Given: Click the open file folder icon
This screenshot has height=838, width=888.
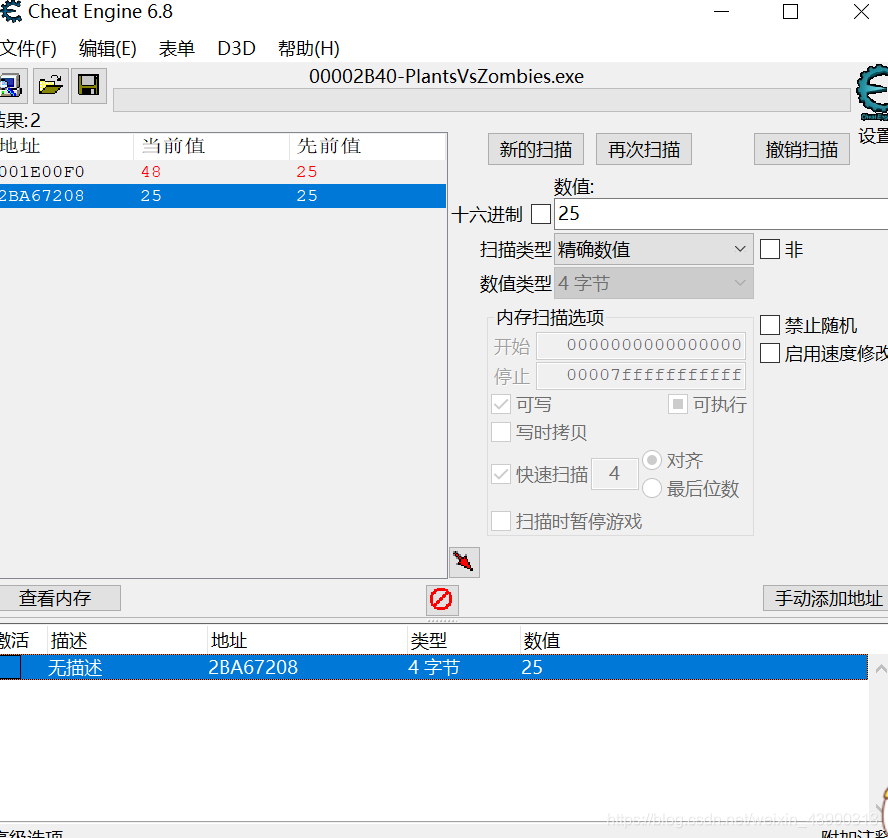Looking at the screenshot, I should pos(50,85).
